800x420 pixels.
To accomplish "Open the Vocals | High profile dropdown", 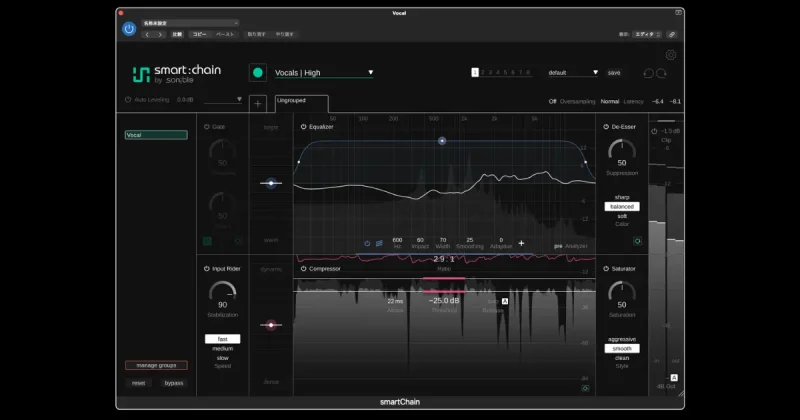I will pyautogui.click(x=324, y=72).
